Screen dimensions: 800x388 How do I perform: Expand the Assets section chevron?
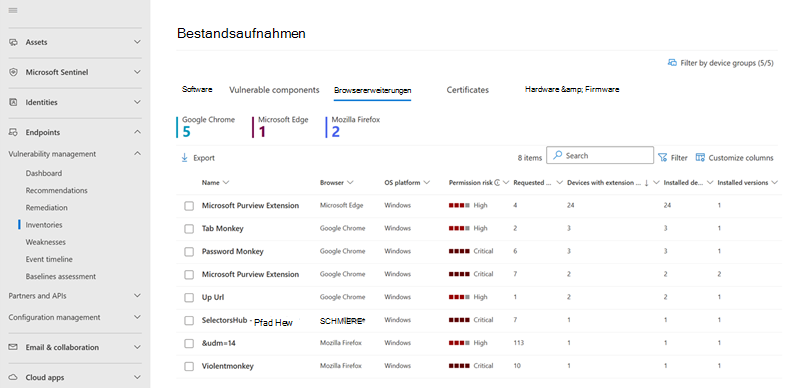pyautogui.click(x=137, y=42)
